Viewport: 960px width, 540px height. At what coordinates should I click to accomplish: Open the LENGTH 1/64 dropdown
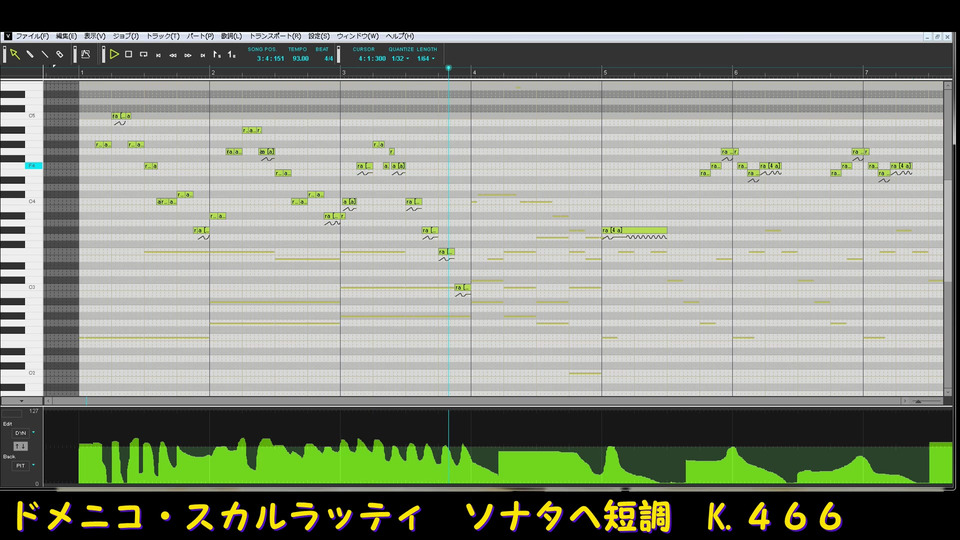pos(426,59)
